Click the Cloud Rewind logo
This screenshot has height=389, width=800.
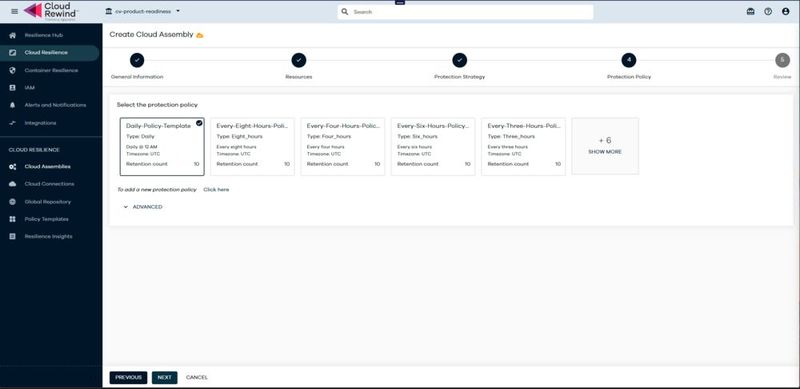point(51,11)
